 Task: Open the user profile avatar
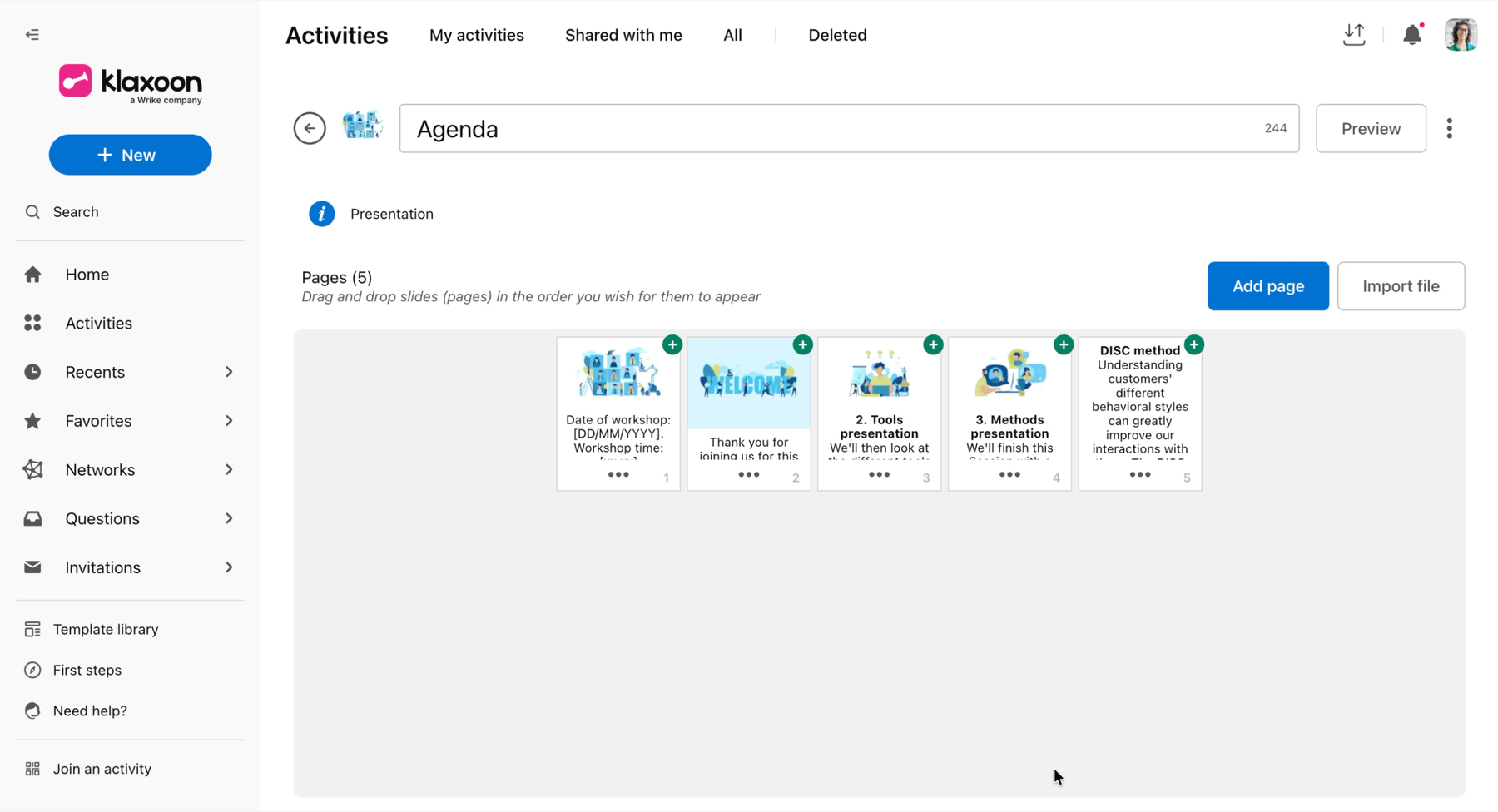(1461, 35)
